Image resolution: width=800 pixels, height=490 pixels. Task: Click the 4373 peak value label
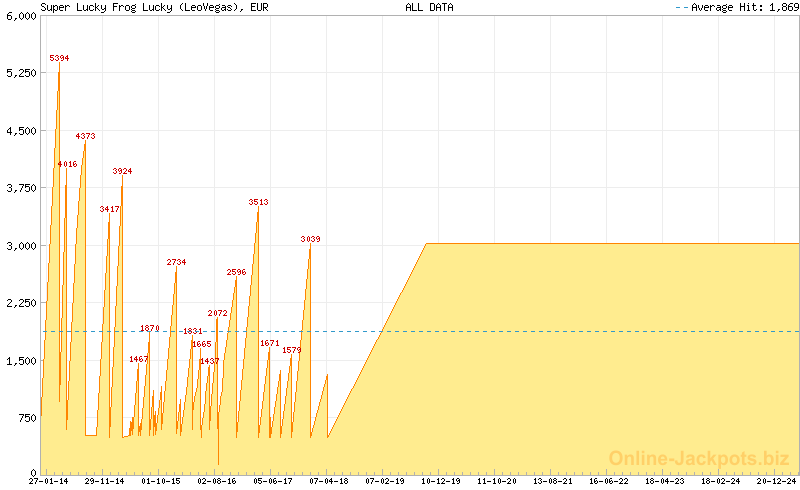pos(85,136)
